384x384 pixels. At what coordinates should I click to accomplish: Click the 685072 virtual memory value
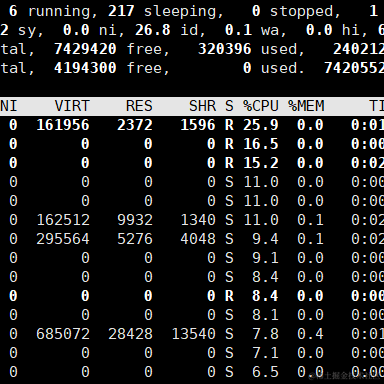point(63,334)
